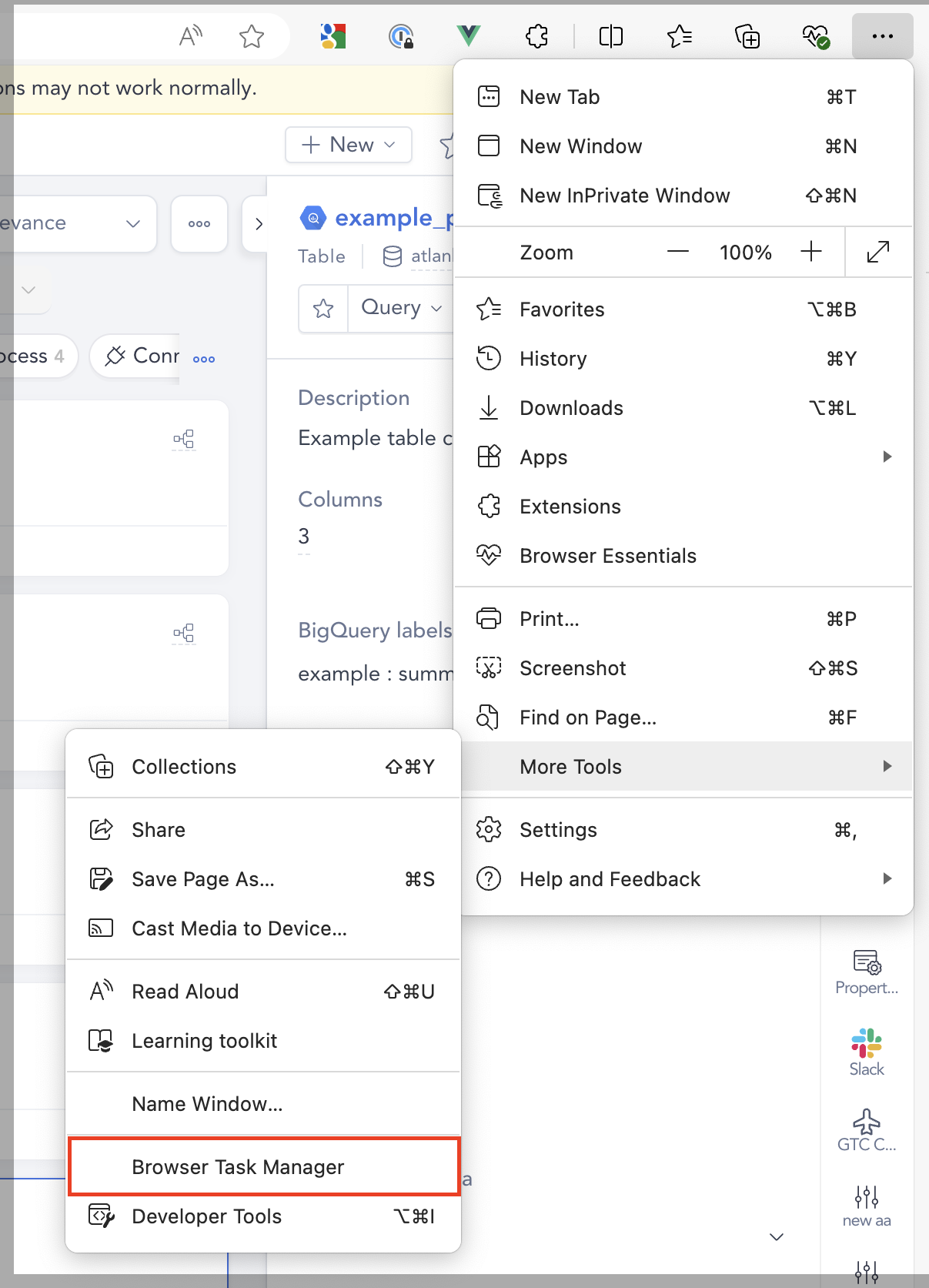Expand the down chevron near sidebar bottom

click(777, 1236)
